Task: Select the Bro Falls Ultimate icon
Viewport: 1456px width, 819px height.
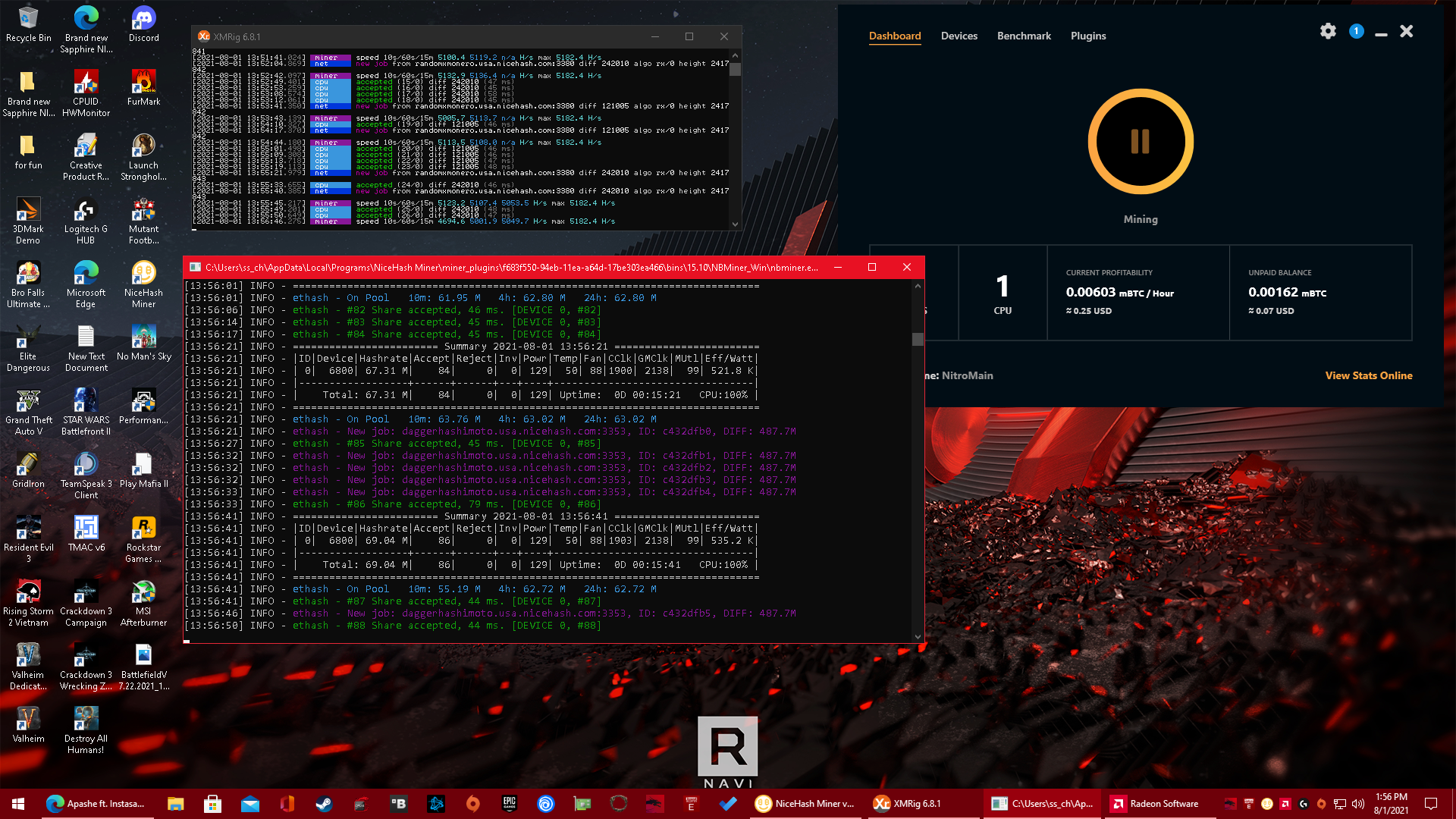Action: click(x=28, y=285)
